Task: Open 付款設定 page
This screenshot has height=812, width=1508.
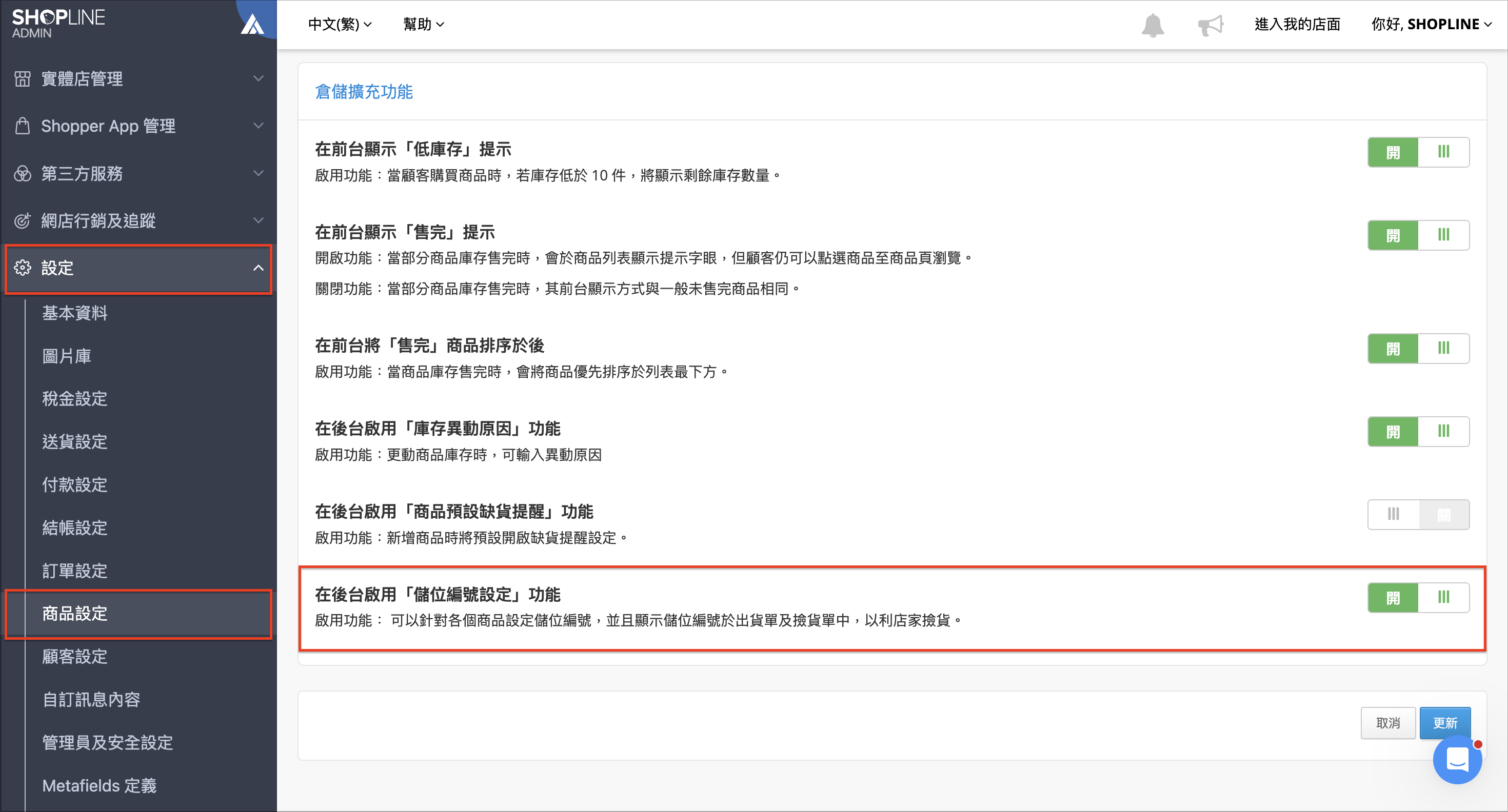Action: click(75, 485)
